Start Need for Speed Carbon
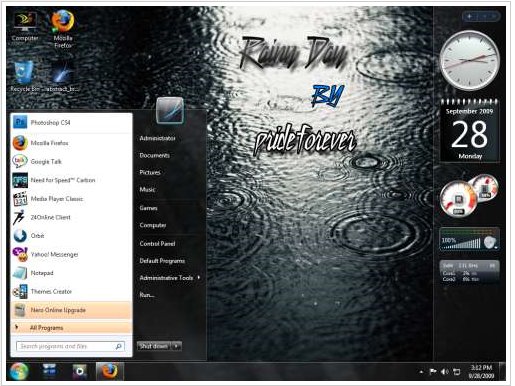 (71, 180)
